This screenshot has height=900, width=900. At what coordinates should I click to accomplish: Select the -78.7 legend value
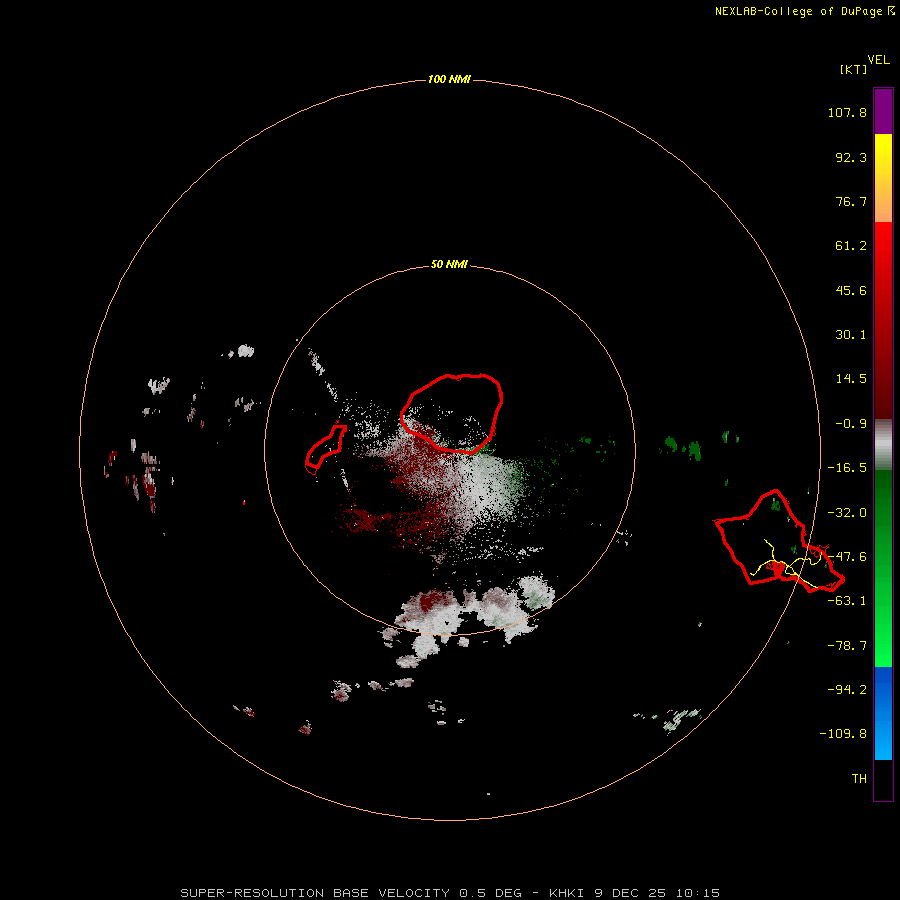(847, 646)
